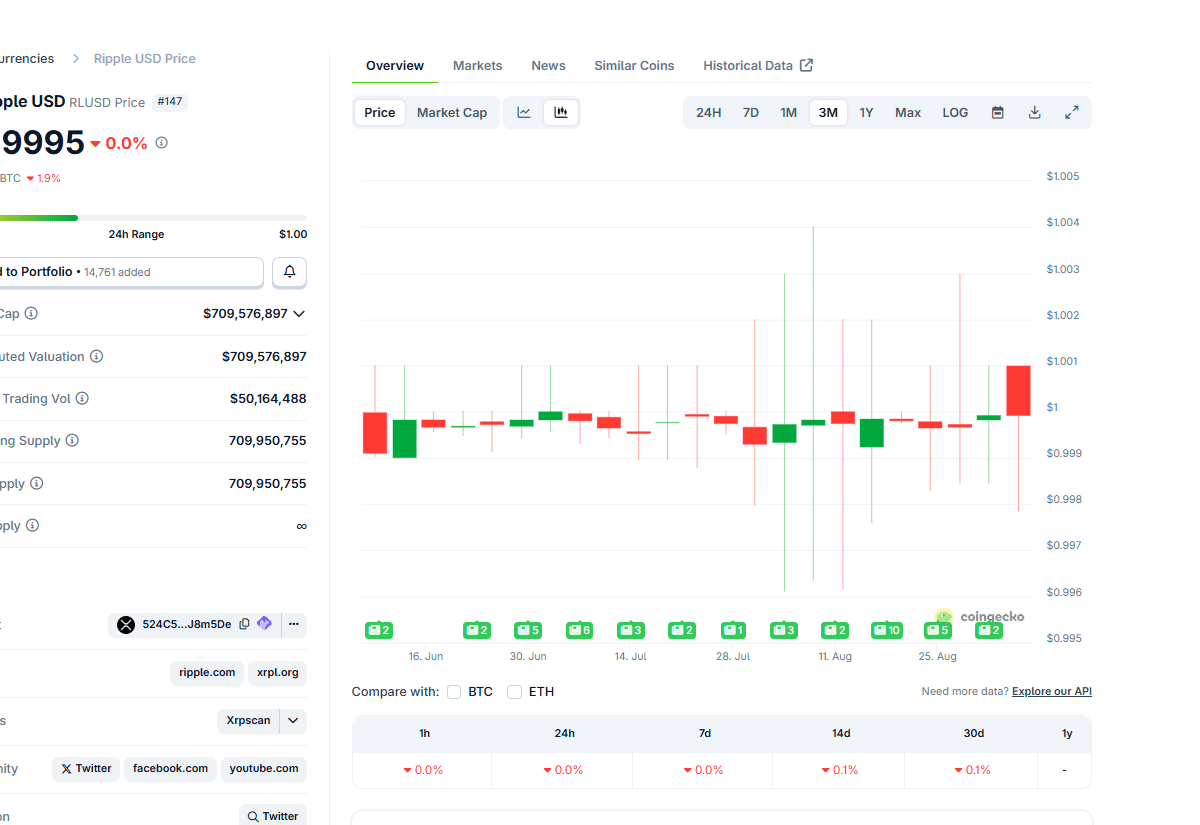Open the Overview tab
This screenshot has width=1200, height=825.
click(395, 65)
